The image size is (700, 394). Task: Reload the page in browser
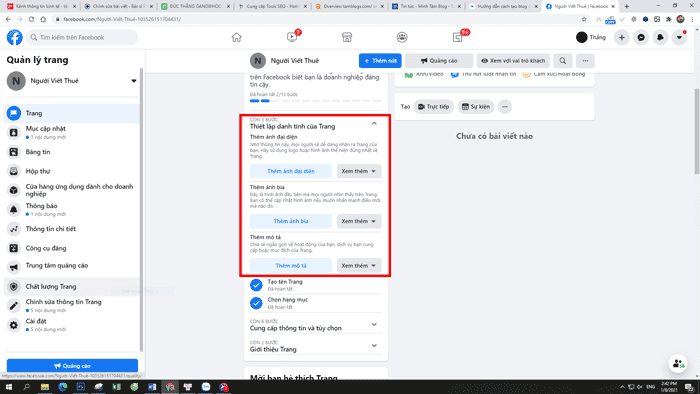pos(31,19)
